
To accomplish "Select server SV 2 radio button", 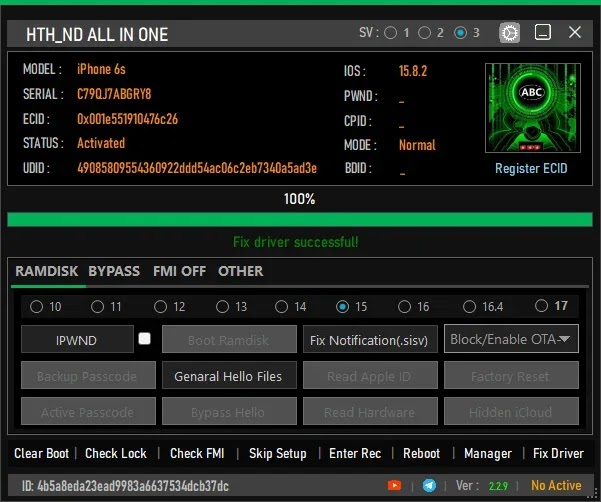I will point(424,33).
